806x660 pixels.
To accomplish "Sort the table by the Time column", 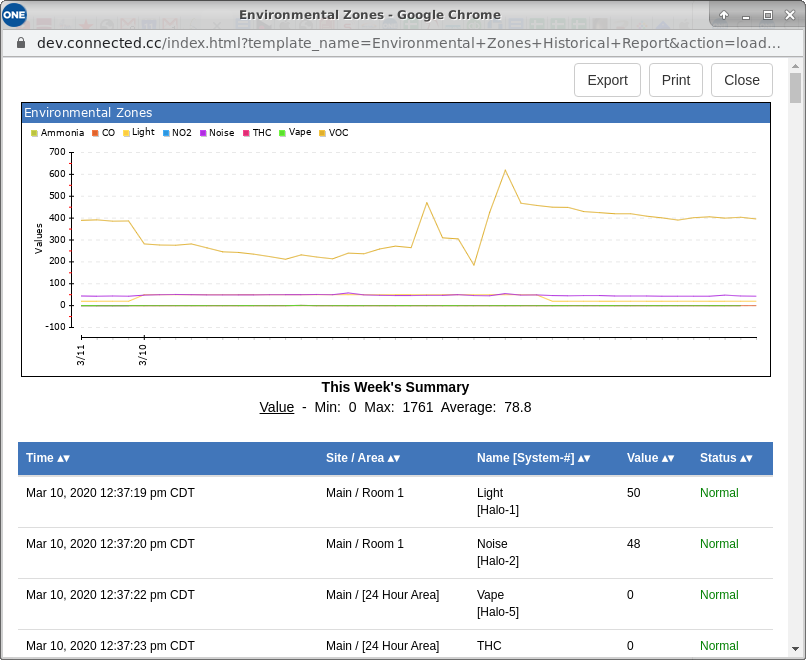I will point(48,458).
